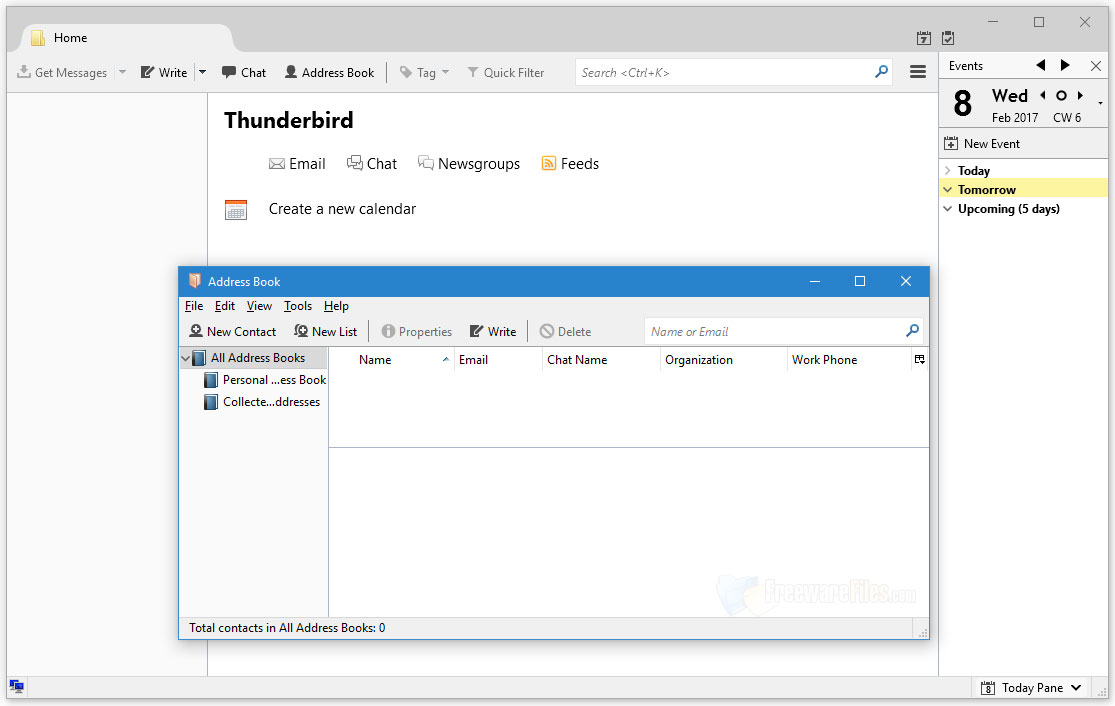Sort by Chat Name column header
The width and height of the screenshot is (1115, 706).
602,360
